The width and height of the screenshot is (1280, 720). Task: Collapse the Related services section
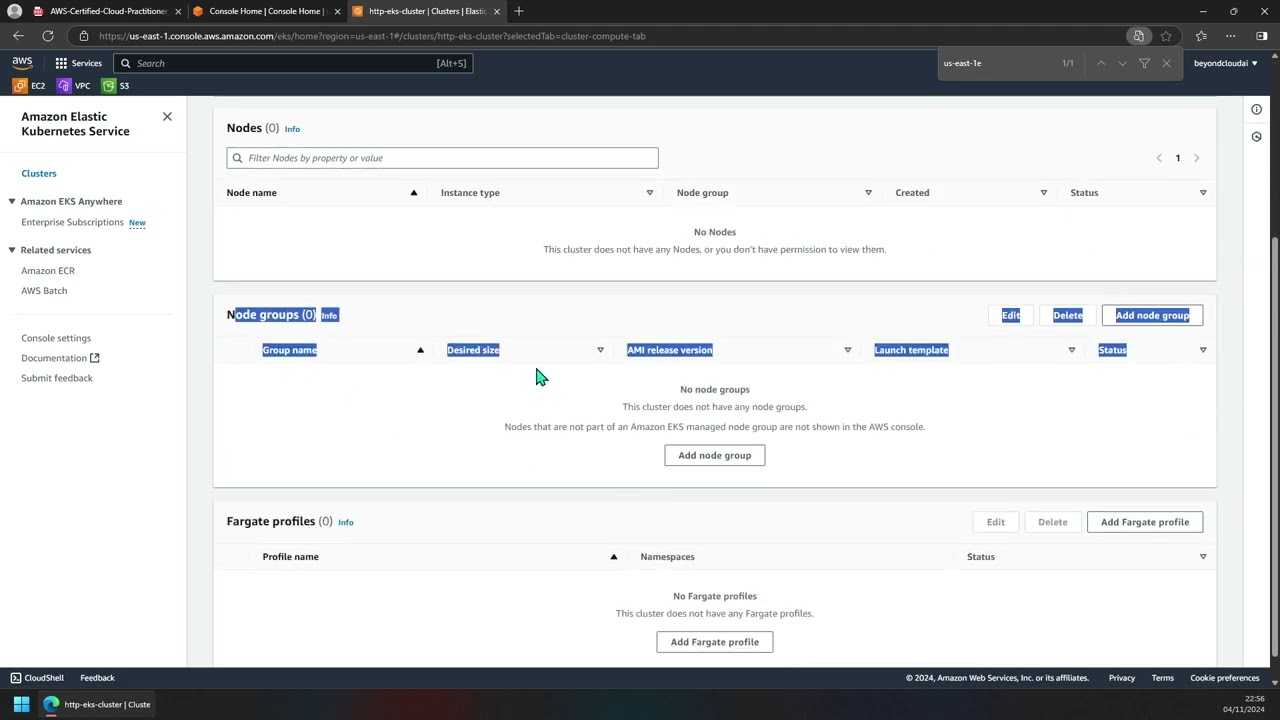[x=12, y=250]
